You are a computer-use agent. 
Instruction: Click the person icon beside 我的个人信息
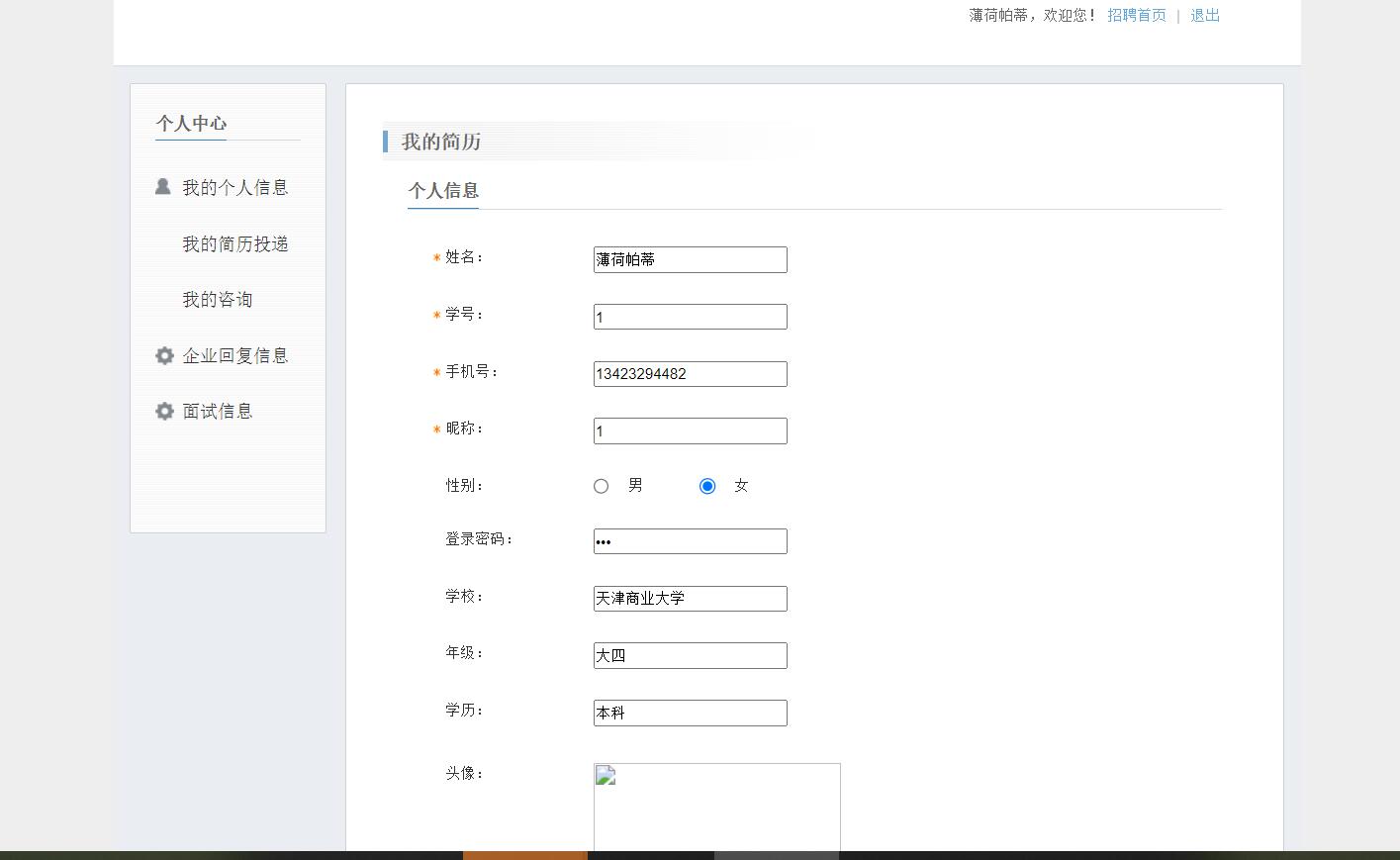point(163,186)
